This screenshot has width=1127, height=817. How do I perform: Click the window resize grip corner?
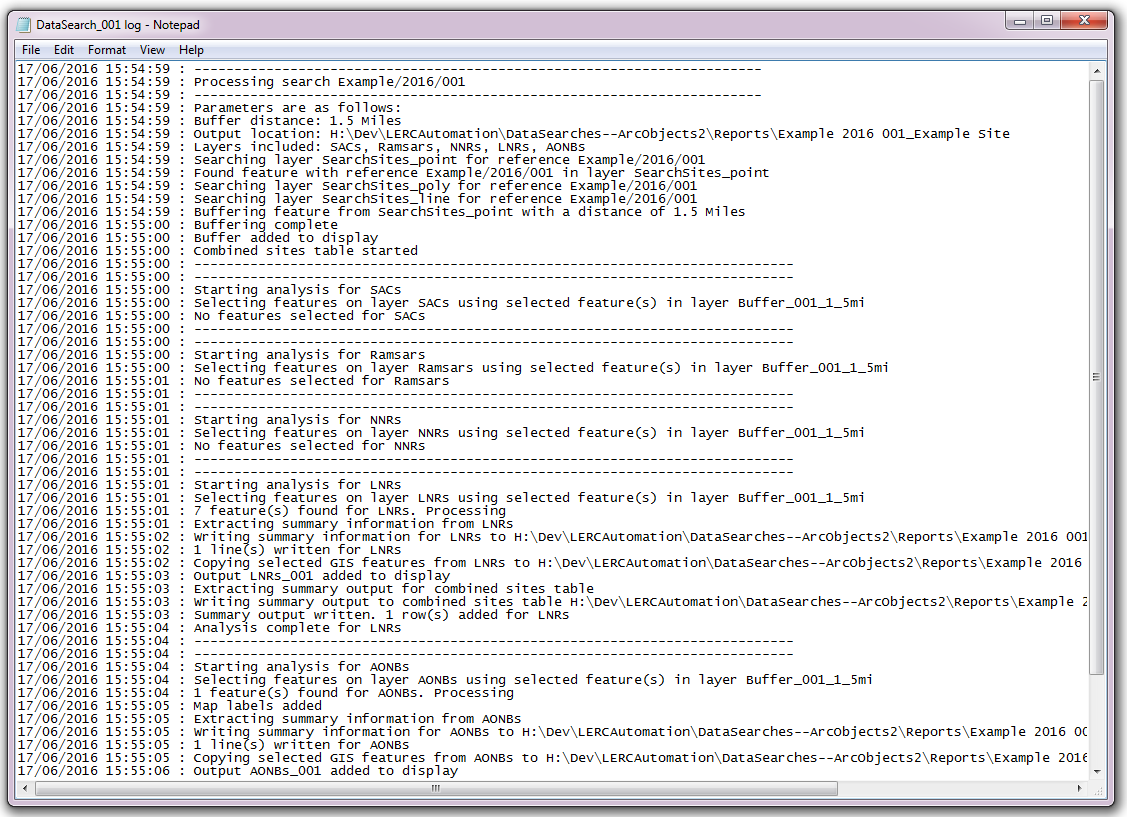click(1098, 790)
